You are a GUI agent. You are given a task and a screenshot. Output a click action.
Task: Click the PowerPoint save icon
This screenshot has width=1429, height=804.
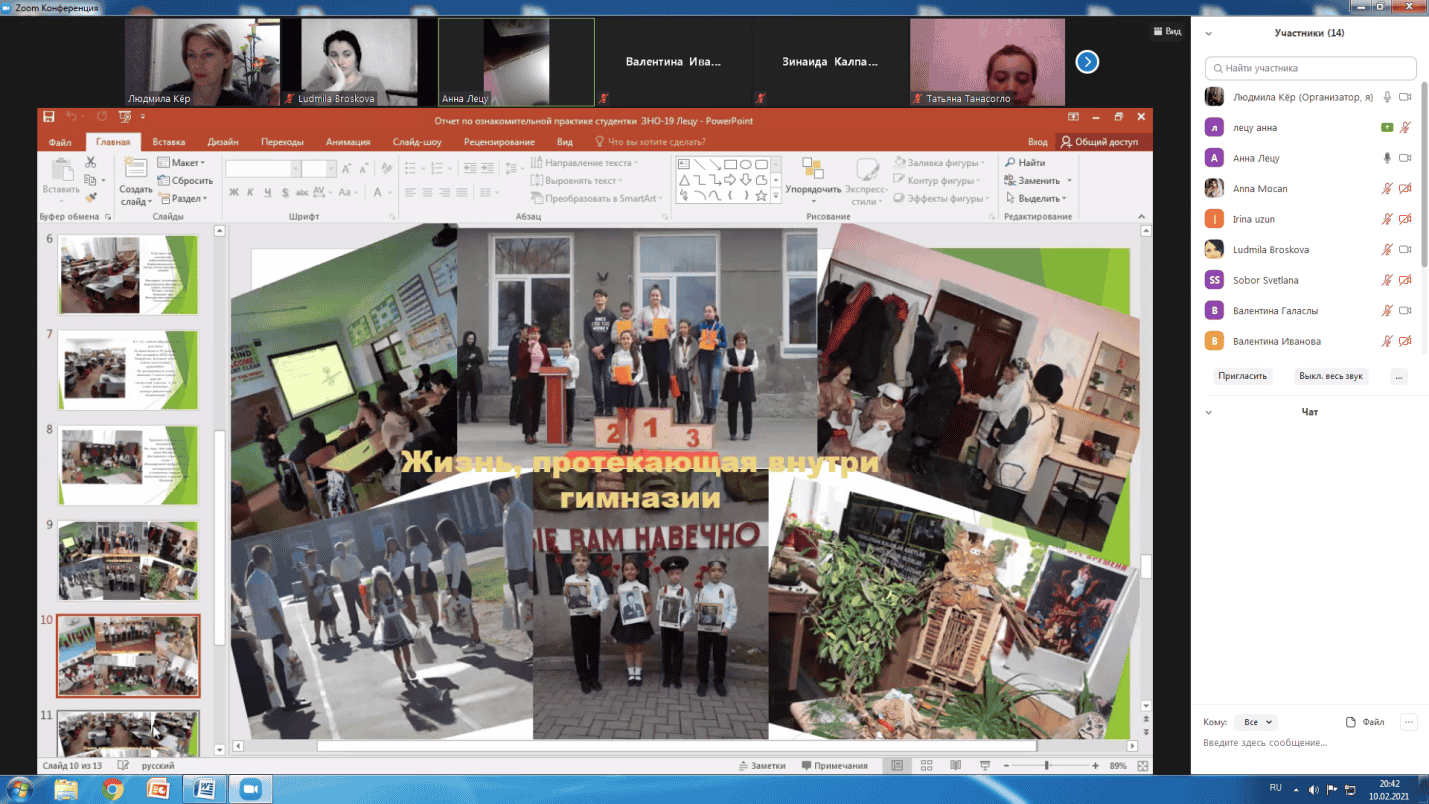click(48, 118)
